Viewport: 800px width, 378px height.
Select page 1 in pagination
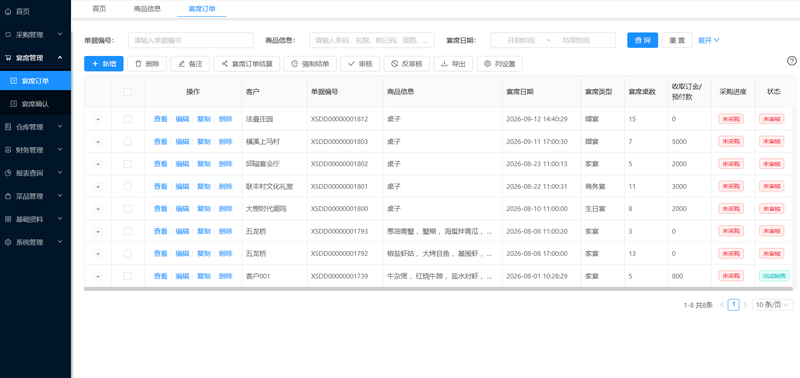click(x=733, y=305)
